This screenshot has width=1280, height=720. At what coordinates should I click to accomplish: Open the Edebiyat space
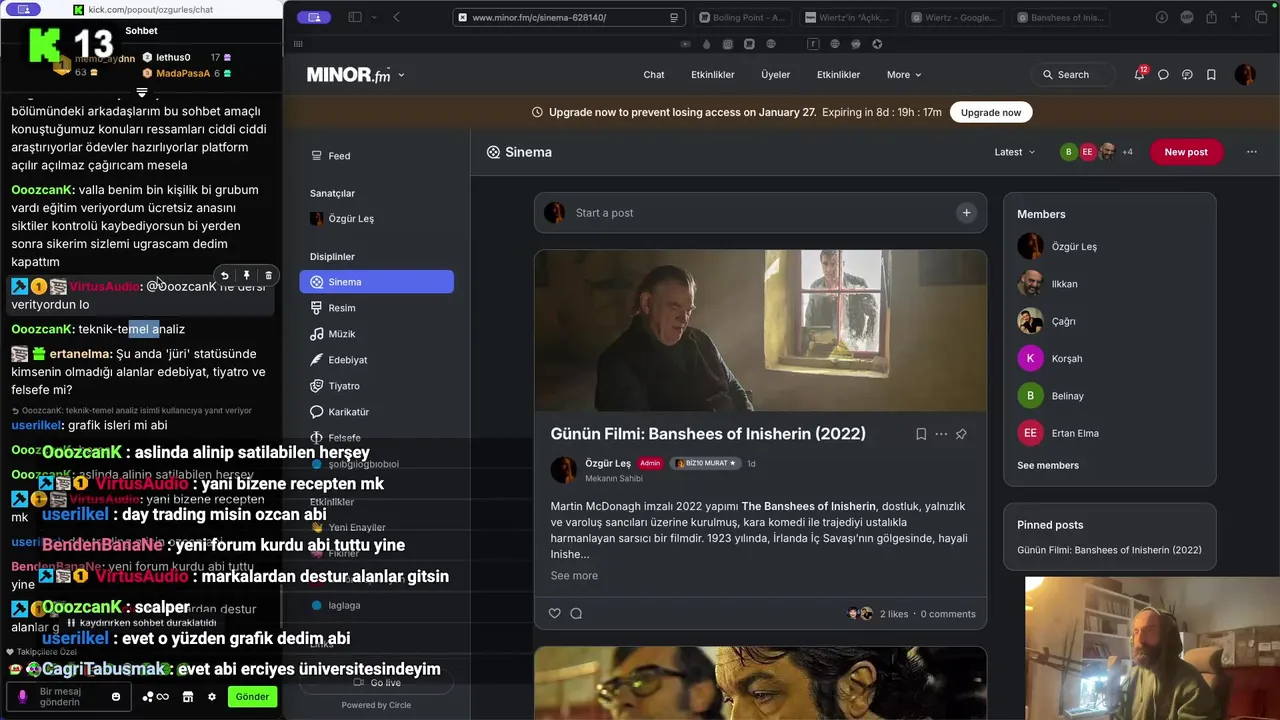[376, 360]
